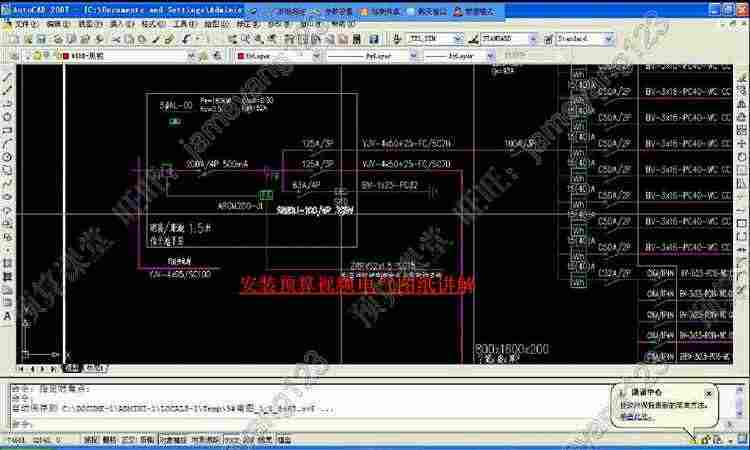Toggle 极轴 polar tracking in status bar
This screenshot has height=450, width=750.
[146, 439]
